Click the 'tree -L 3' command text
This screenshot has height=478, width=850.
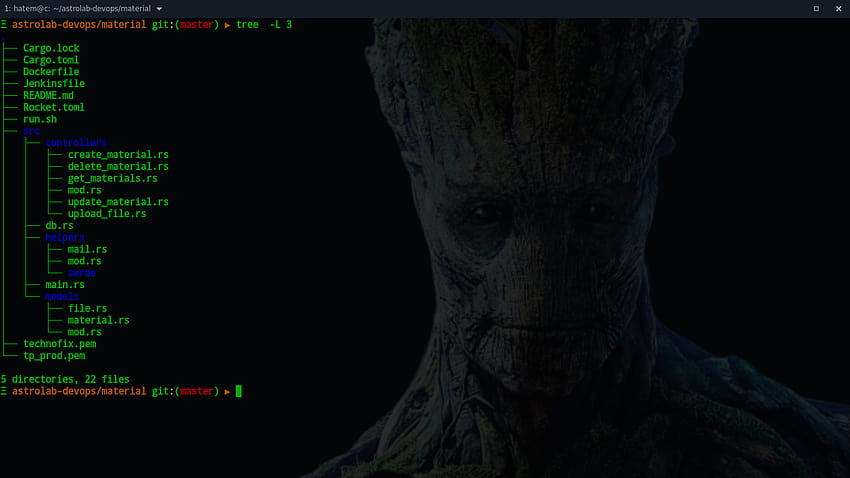coord(264,24)
